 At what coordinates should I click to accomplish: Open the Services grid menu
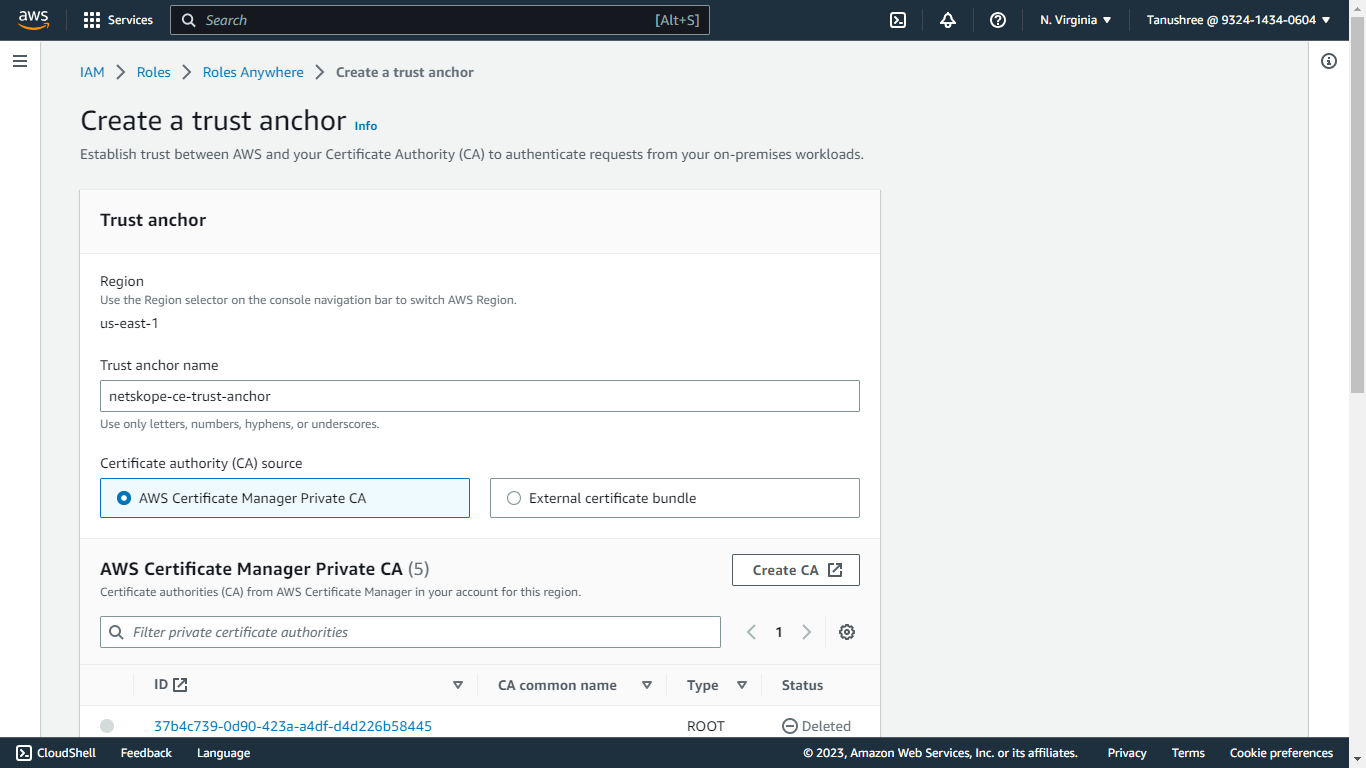118,20
